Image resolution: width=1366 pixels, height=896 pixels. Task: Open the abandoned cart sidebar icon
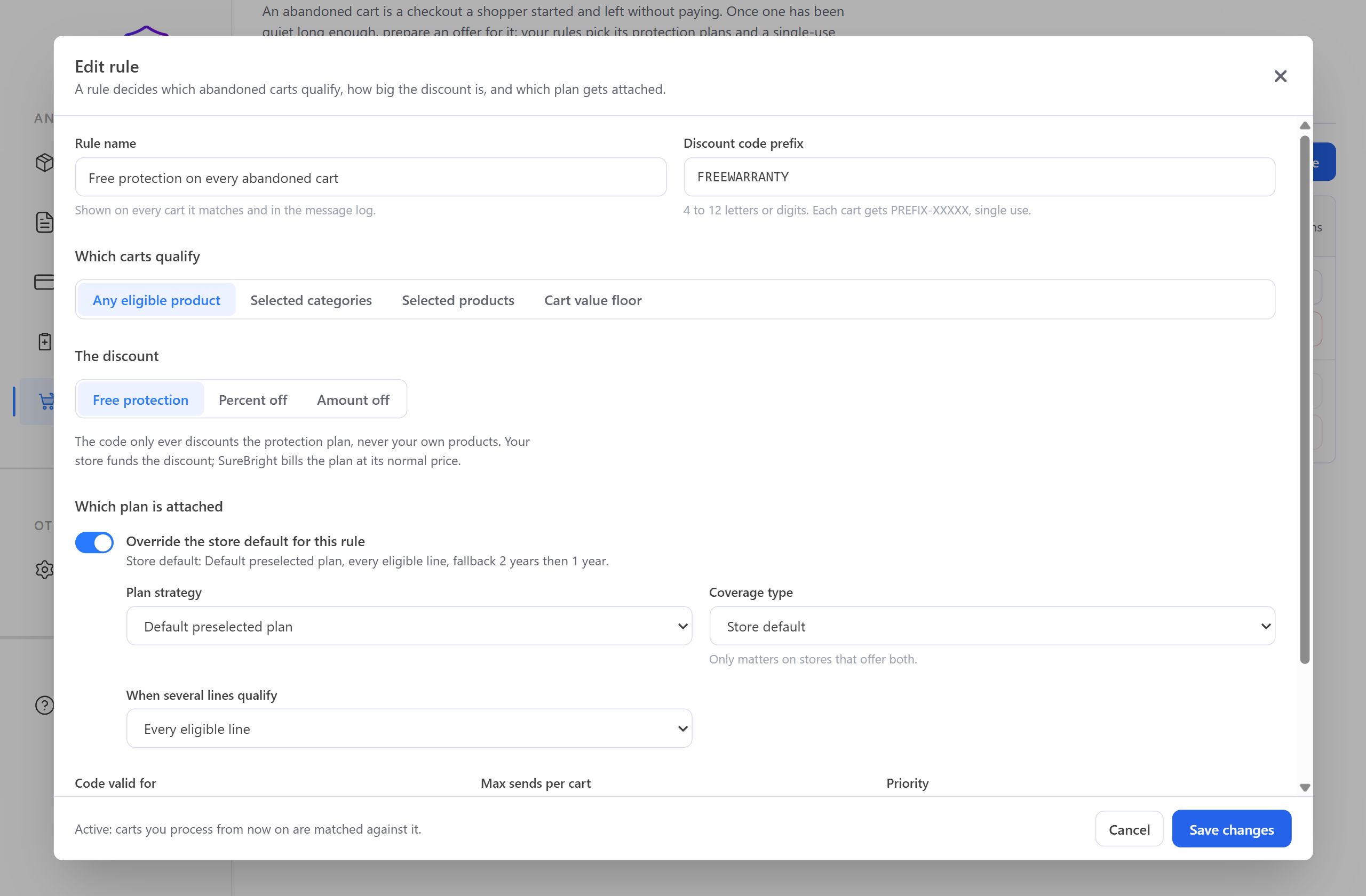(x=46, y=401)
